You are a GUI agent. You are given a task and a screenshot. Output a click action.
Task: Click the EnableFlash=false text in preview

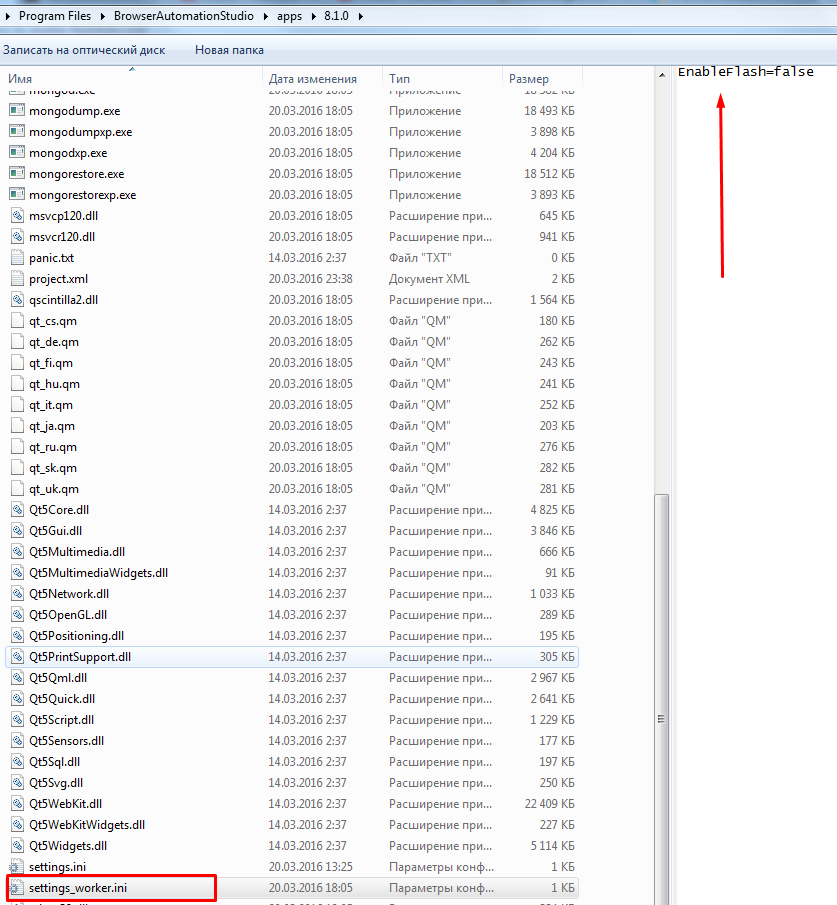point(745,72)
